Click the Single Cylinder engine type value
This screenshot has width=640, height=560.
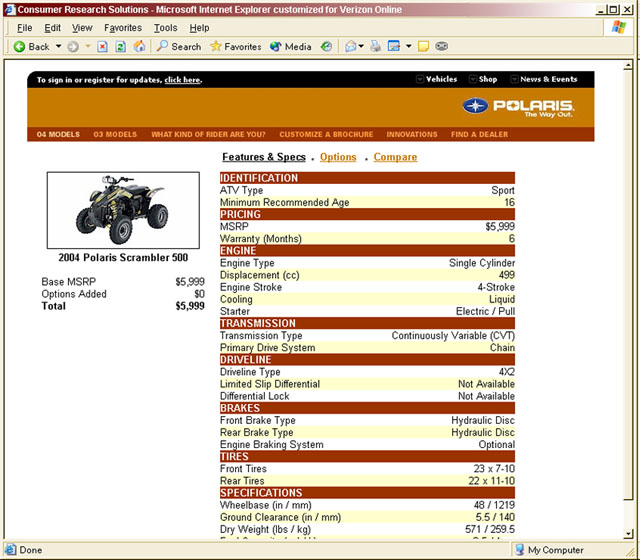482,263
